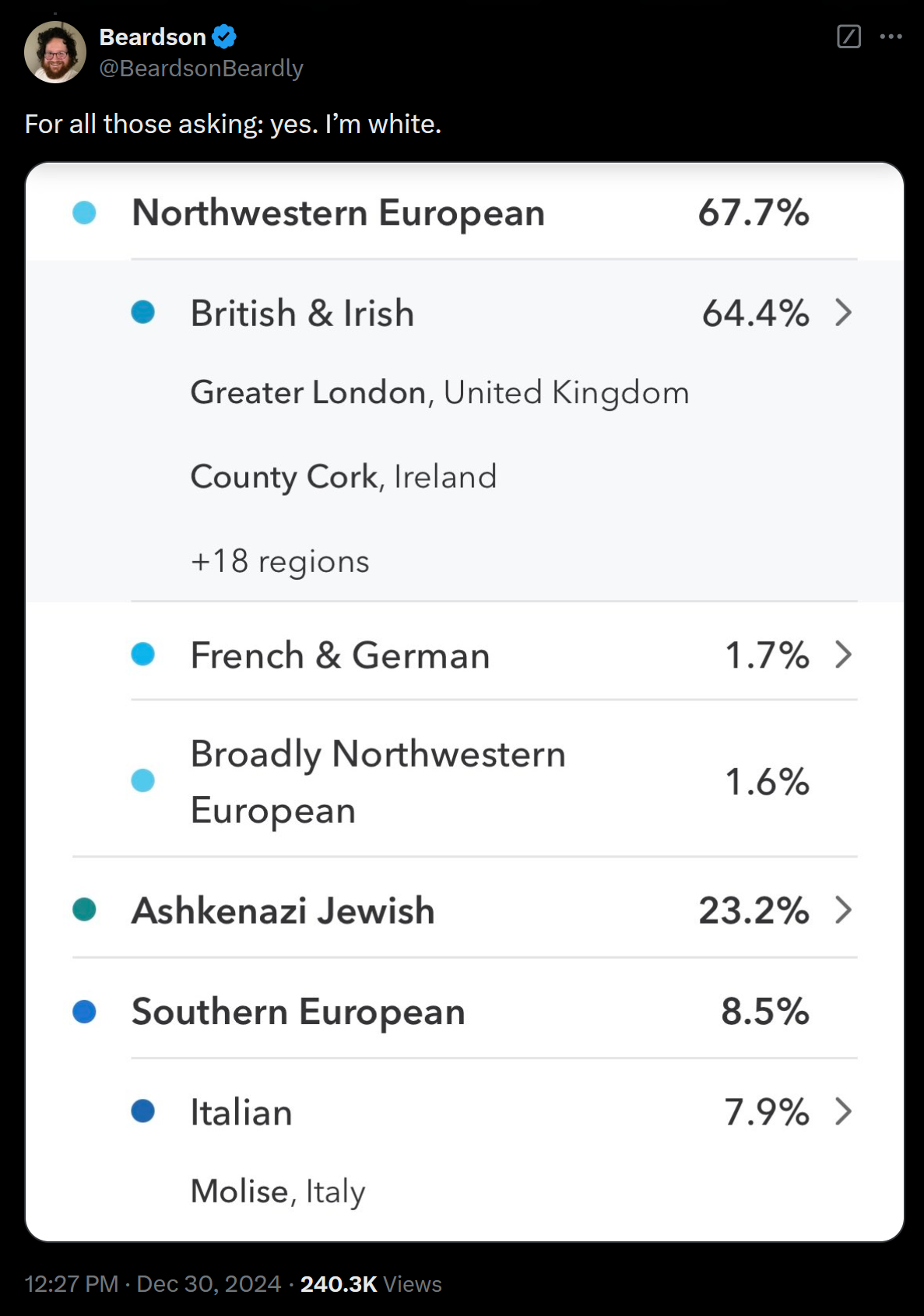Click the Northwestern European color dot
924x1316 pixels.
84,212
